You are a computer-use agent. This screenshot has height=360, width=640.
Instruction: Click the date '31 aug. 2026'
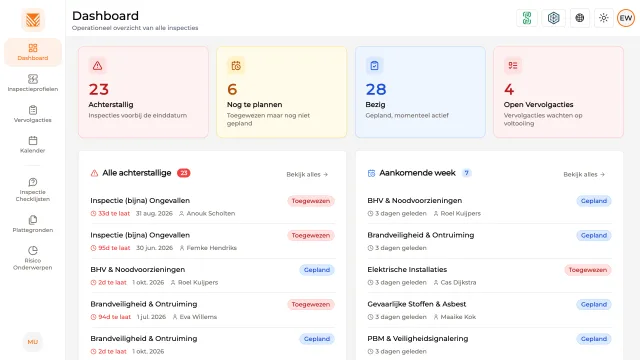tap(154, 213)
